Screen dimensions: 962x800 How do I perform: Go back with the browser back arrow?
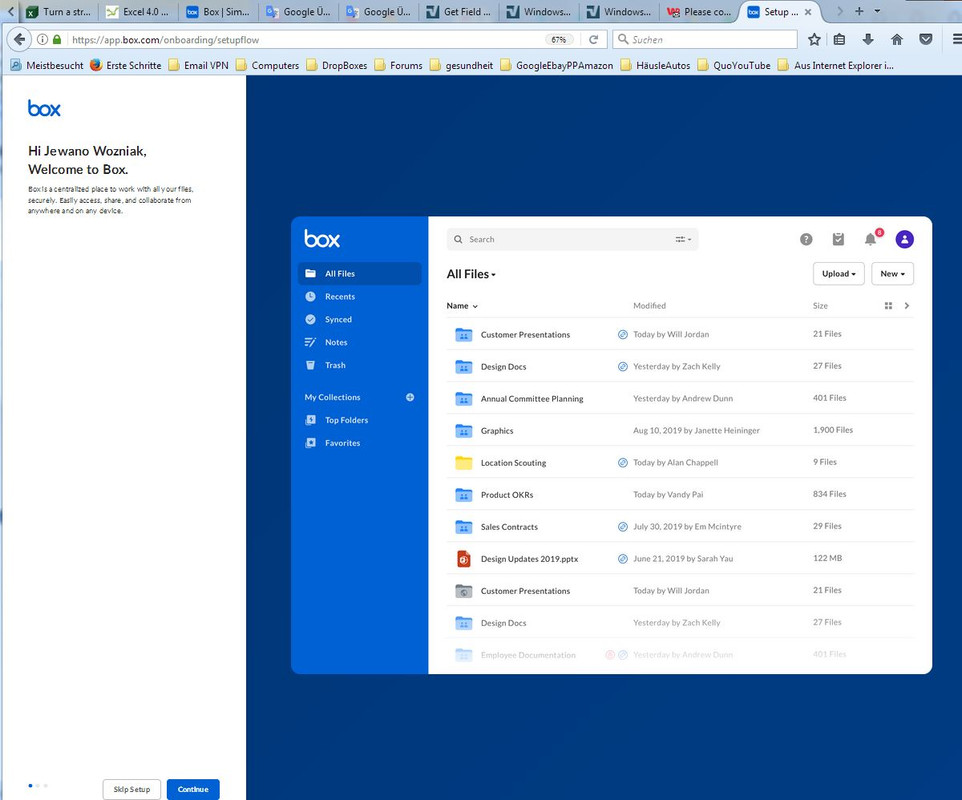tap(19, 39)
